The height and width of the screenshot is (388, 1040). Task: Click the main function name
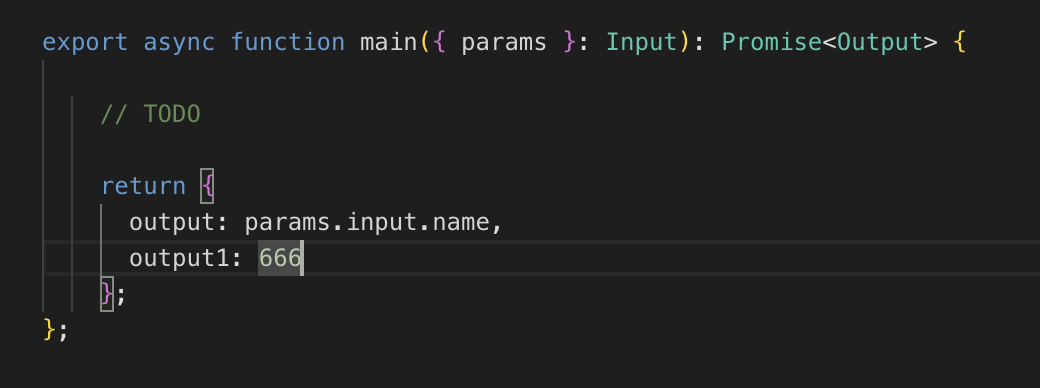pyautogui.click(x=389, y=43)
